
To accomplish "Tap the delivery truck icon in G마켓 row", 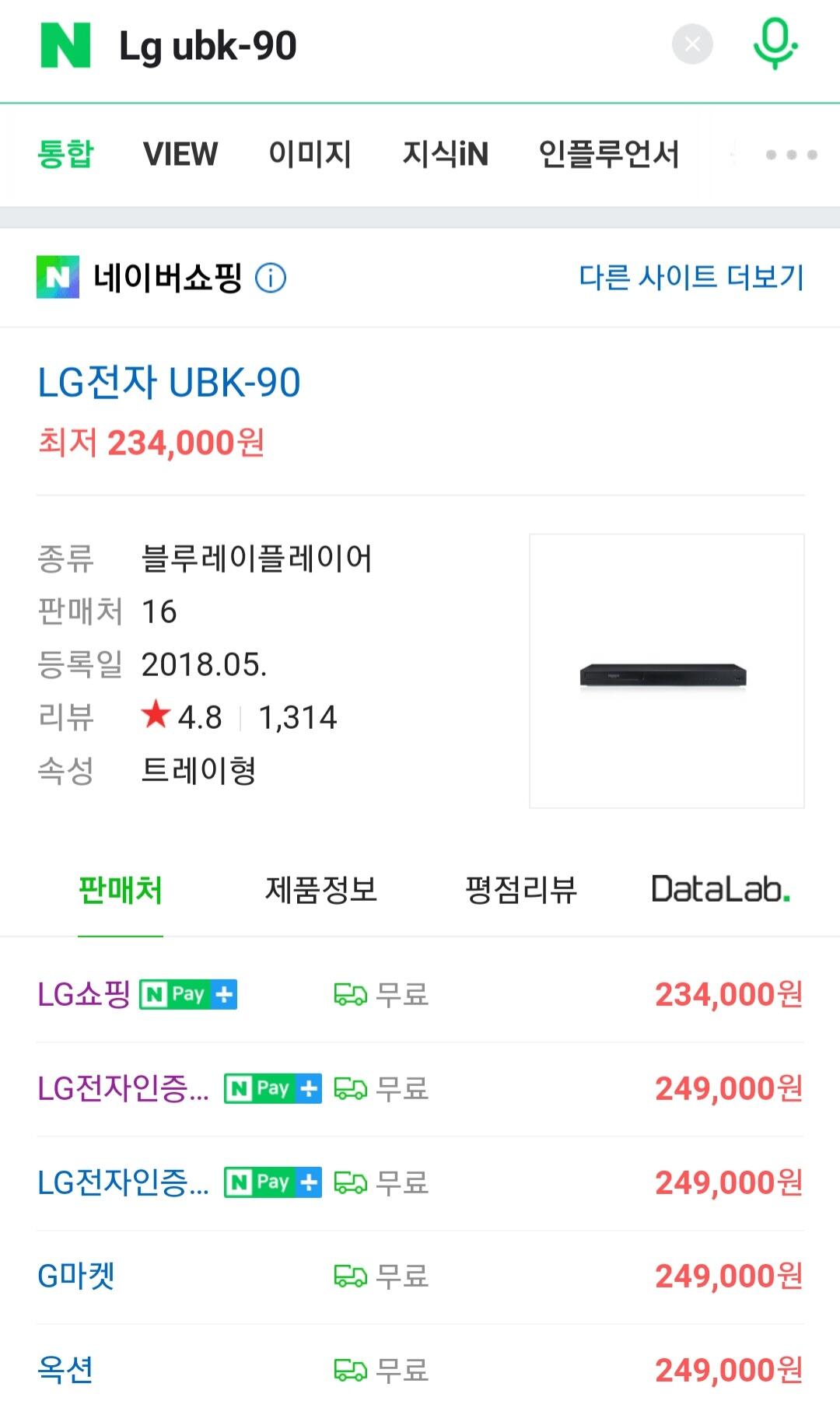I will [x=350, y=1277].
